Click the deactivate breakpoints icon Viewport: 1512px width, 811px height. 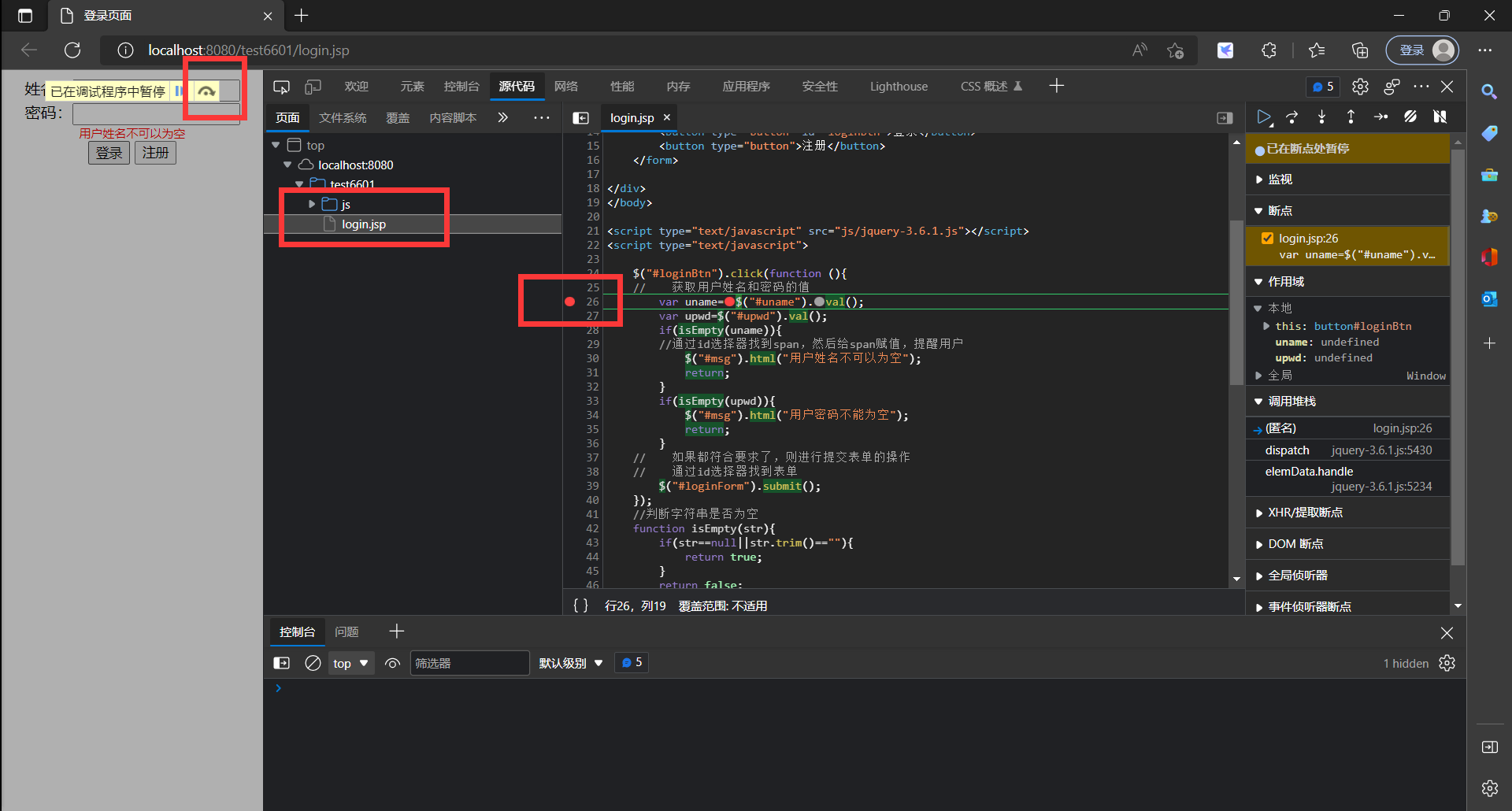point(1410,117)
